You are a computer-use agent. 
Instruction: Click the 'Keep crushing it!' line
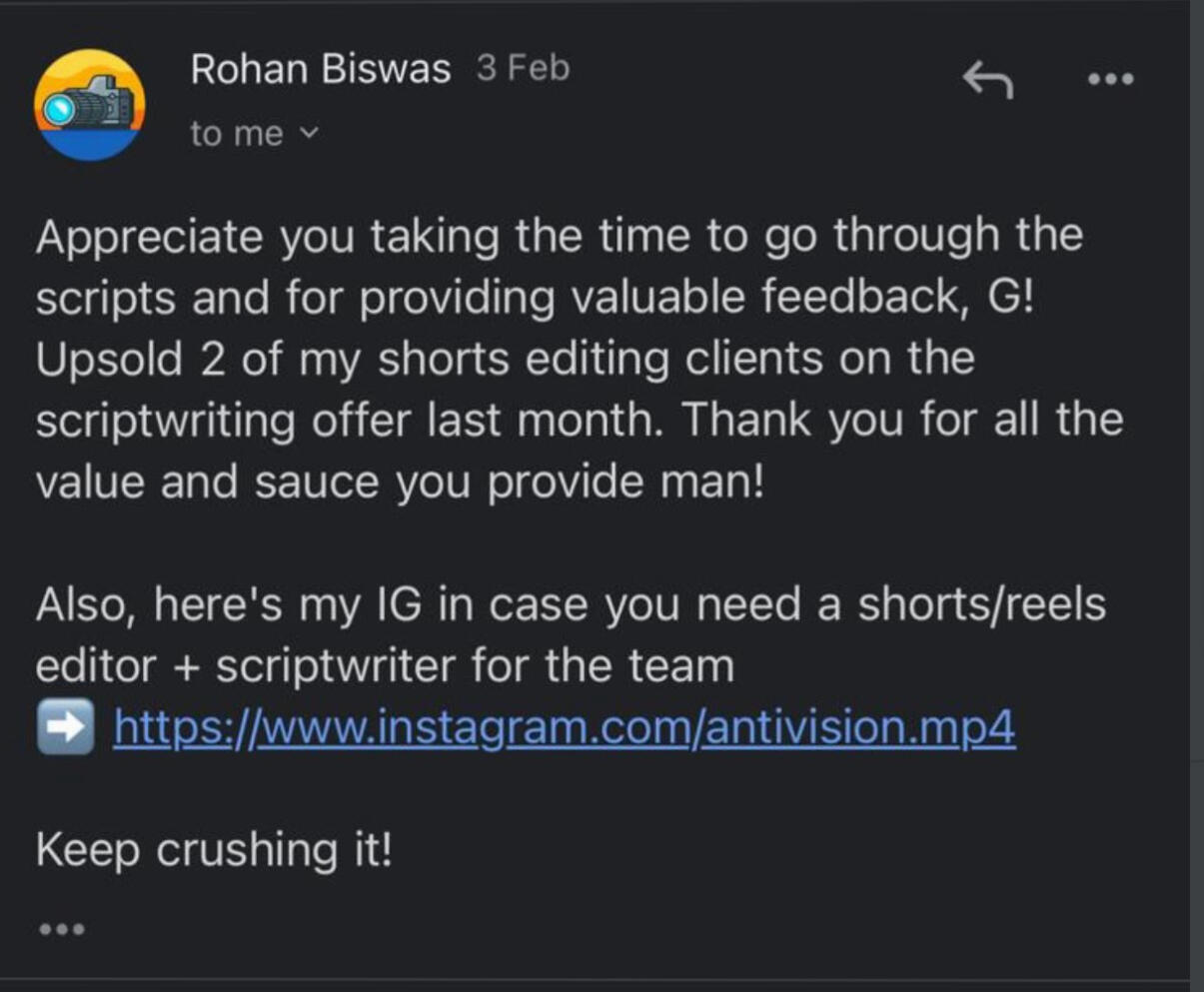tap(215, 851)
